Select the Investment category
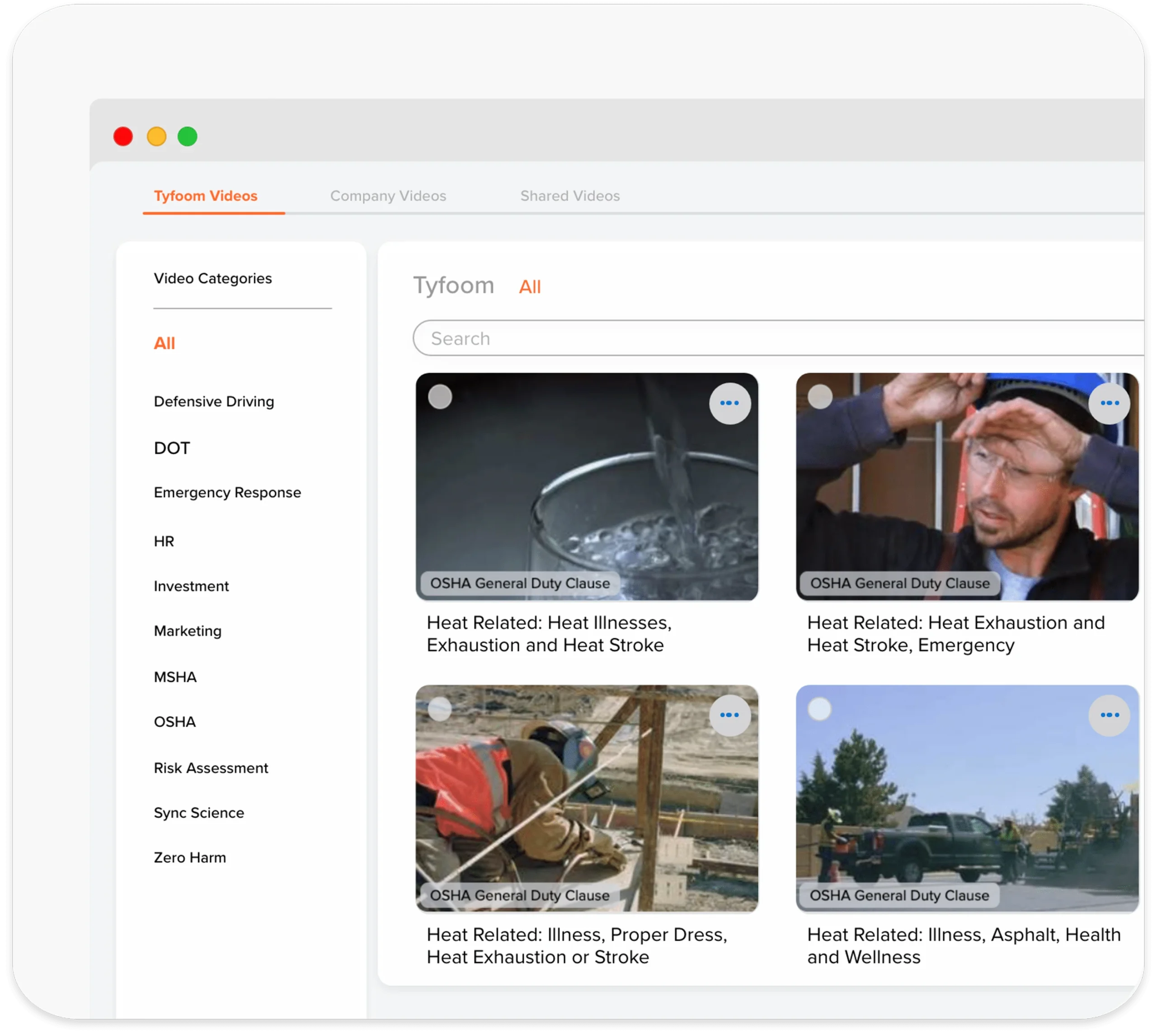The height and width of the screenshot is (1036, 1157). tap(191, 586)
